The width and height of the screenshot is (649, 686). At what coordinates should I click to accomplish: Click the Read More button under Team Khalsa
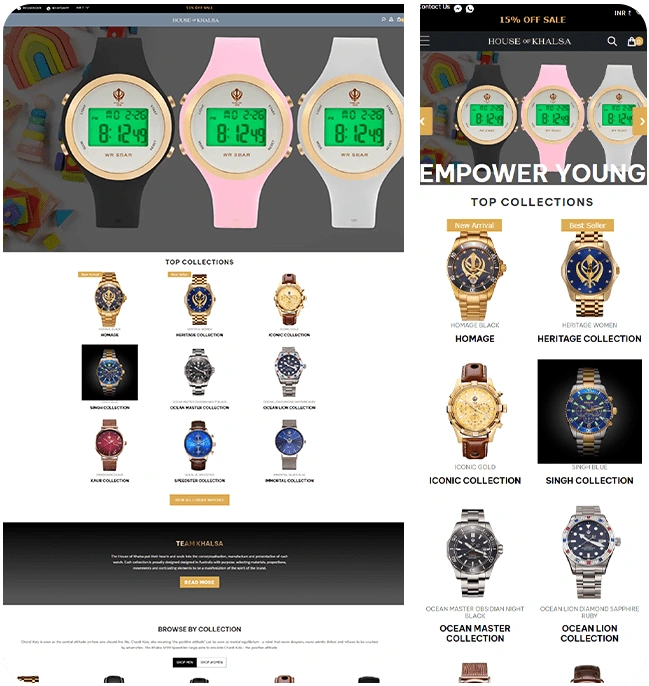click(200, 582)
